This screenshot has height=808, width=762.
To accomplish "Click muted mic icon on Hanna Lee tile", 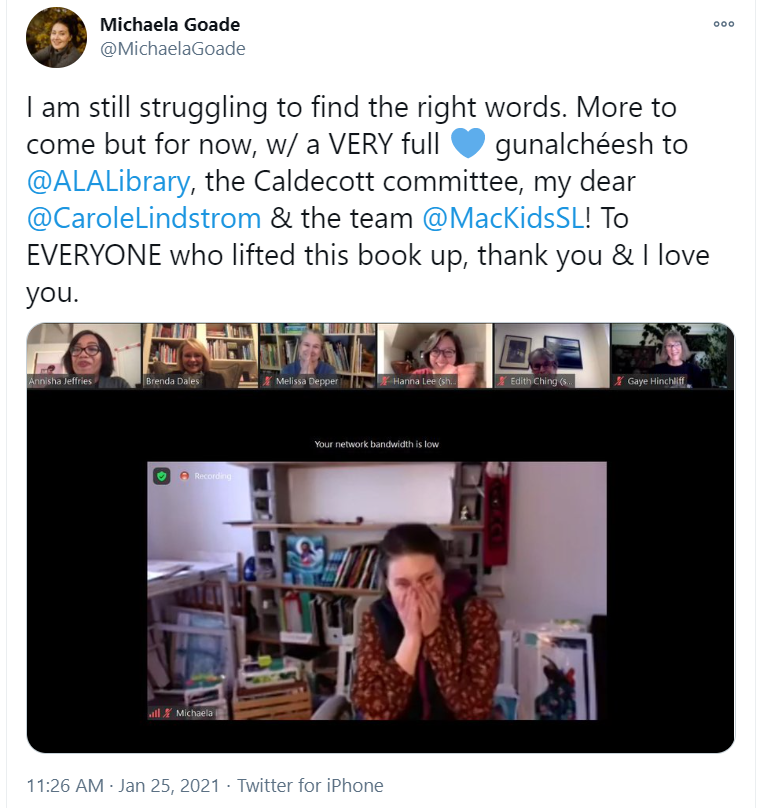I will 385,381.
